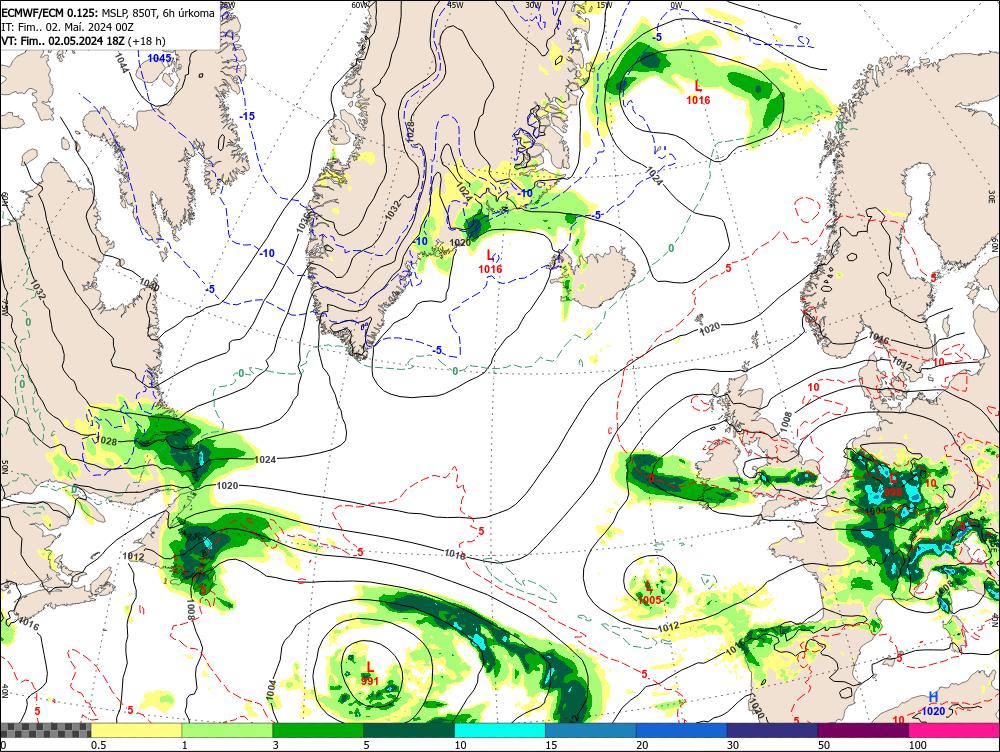The image size is (1000, 752).
Task: Choose the dark indigo 30–50 legend band
Action: coord(772,730)
